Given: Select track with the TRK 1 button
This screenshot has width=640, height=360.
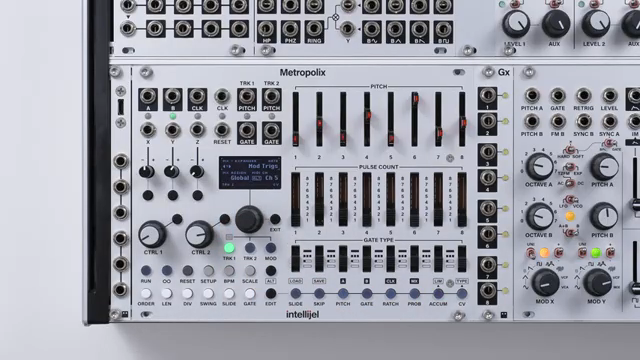Looking at the screenshot, I should click(229, 248).
